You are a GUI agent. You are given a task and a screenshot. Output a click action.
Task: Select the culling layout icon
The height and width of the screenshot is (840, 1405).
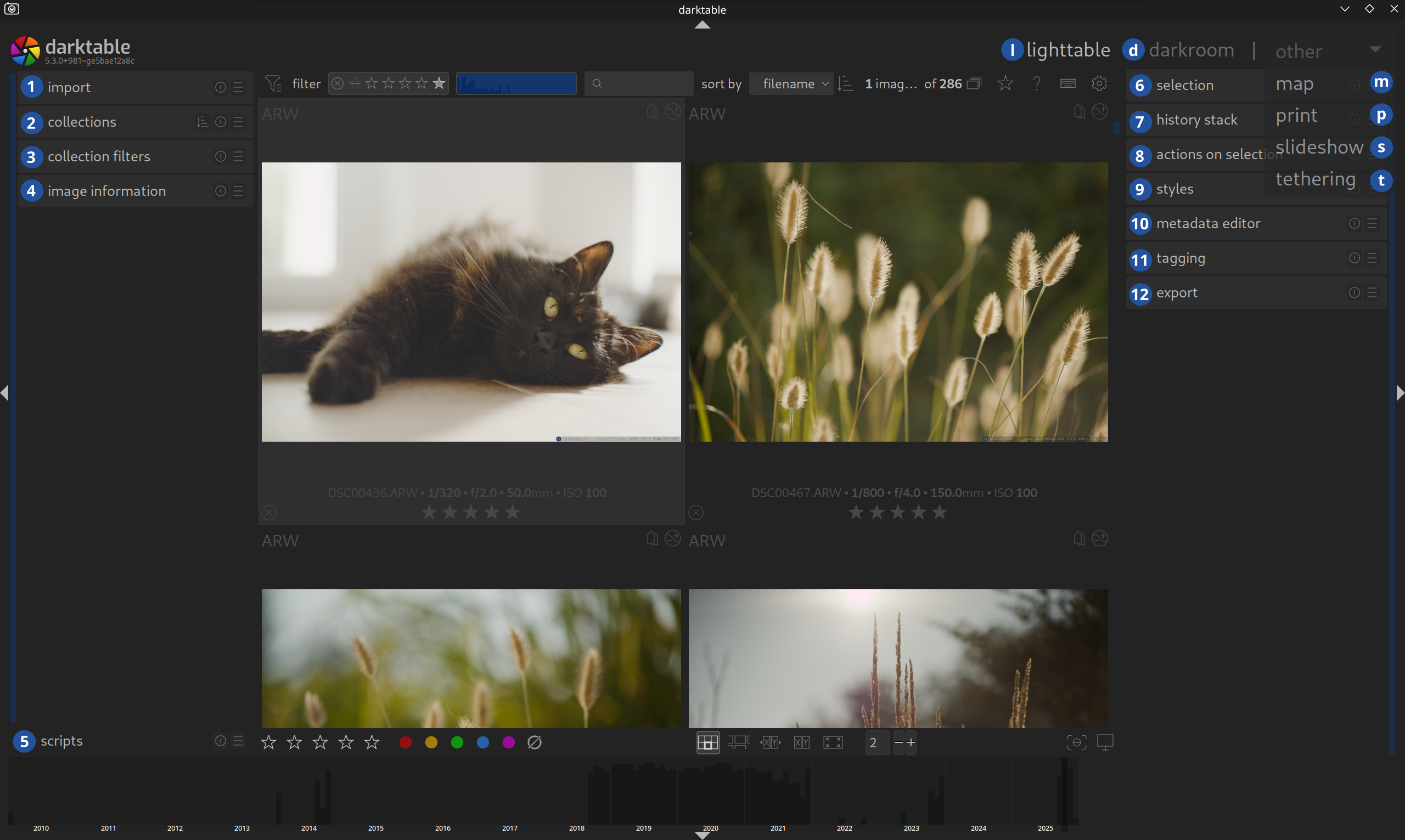coord(771,742)
